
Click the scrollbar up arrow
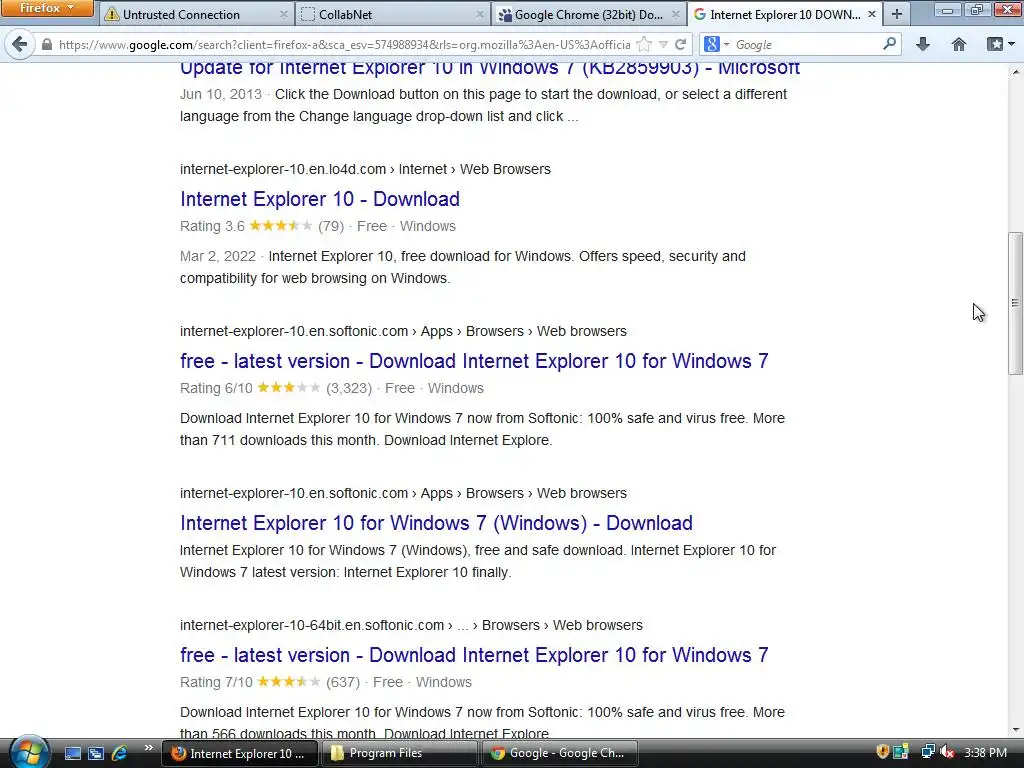click(x=1016, y=71)
